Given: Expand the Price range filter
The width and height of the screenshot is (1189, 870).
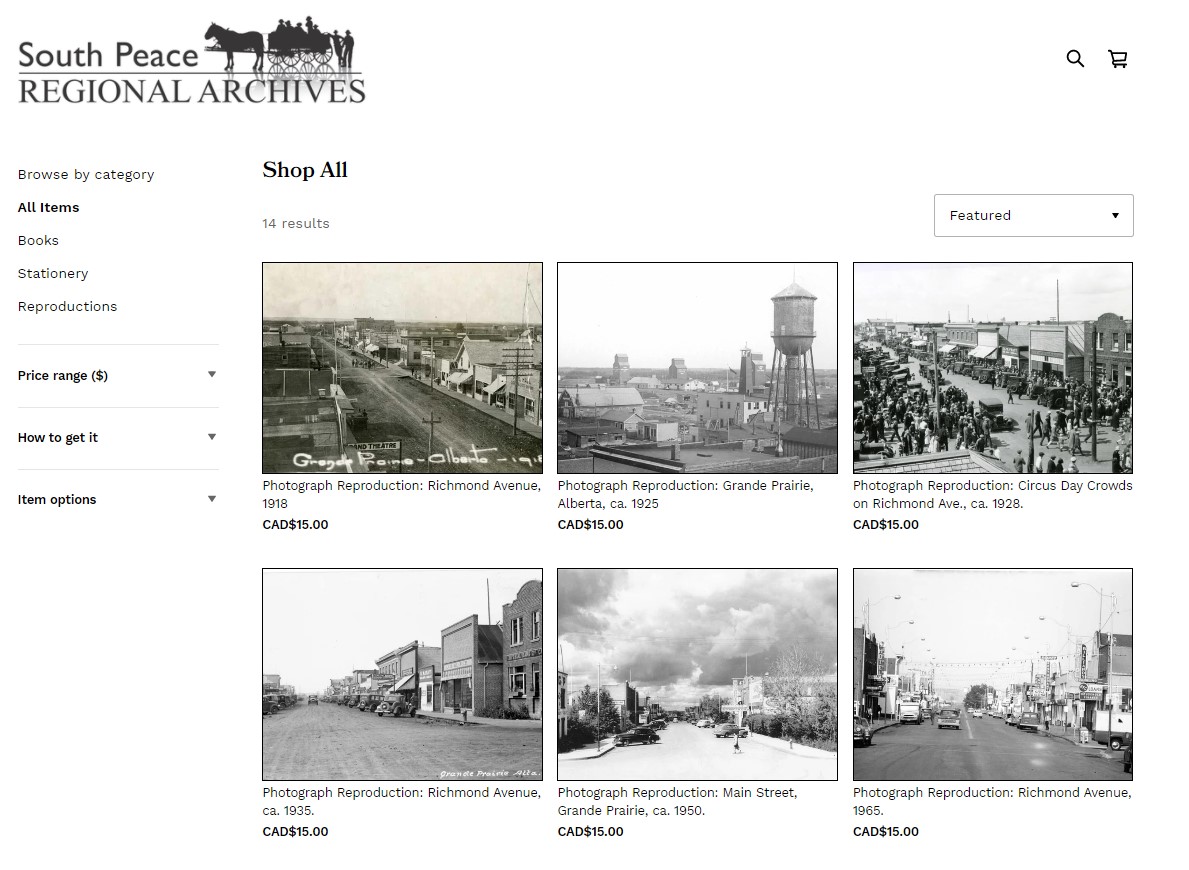Looking at the screenshot, I should pos(117,376).
